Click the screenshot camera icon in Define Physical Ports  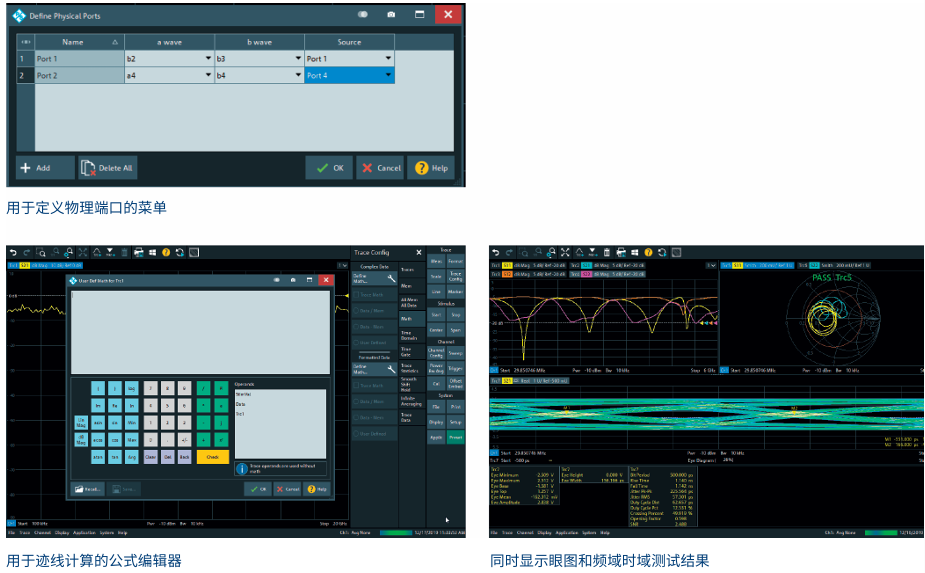tap(391, 15)
